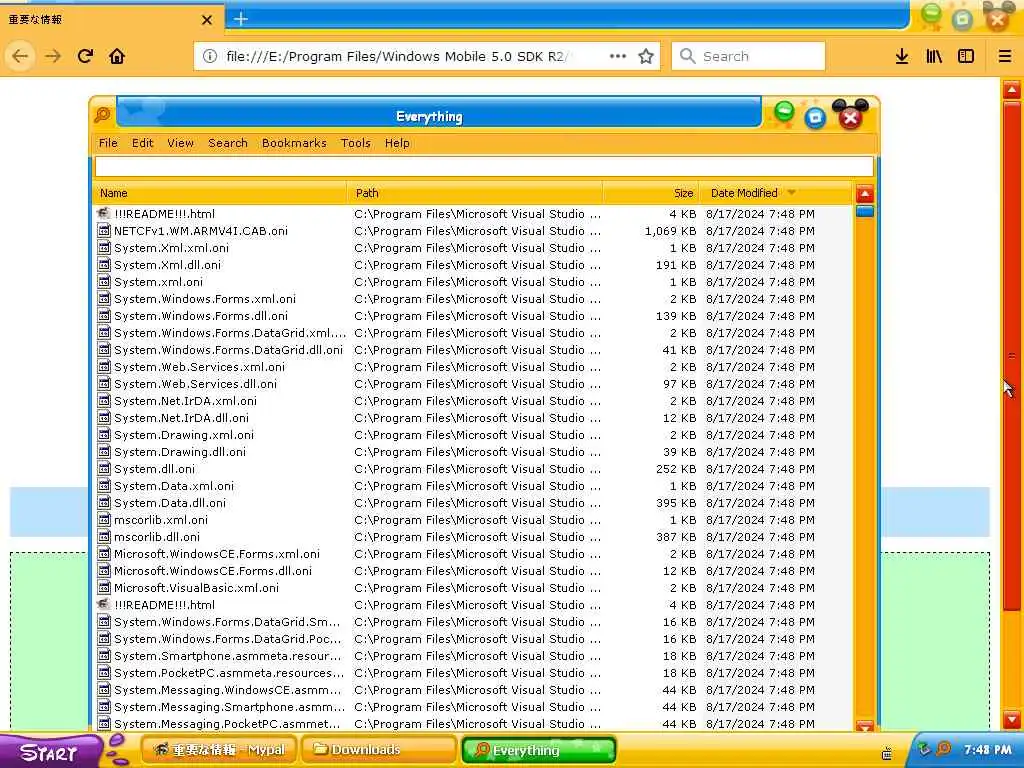Open the browser hamburger menu
The image size is (1024, 768).
[x=1005, y=57]
